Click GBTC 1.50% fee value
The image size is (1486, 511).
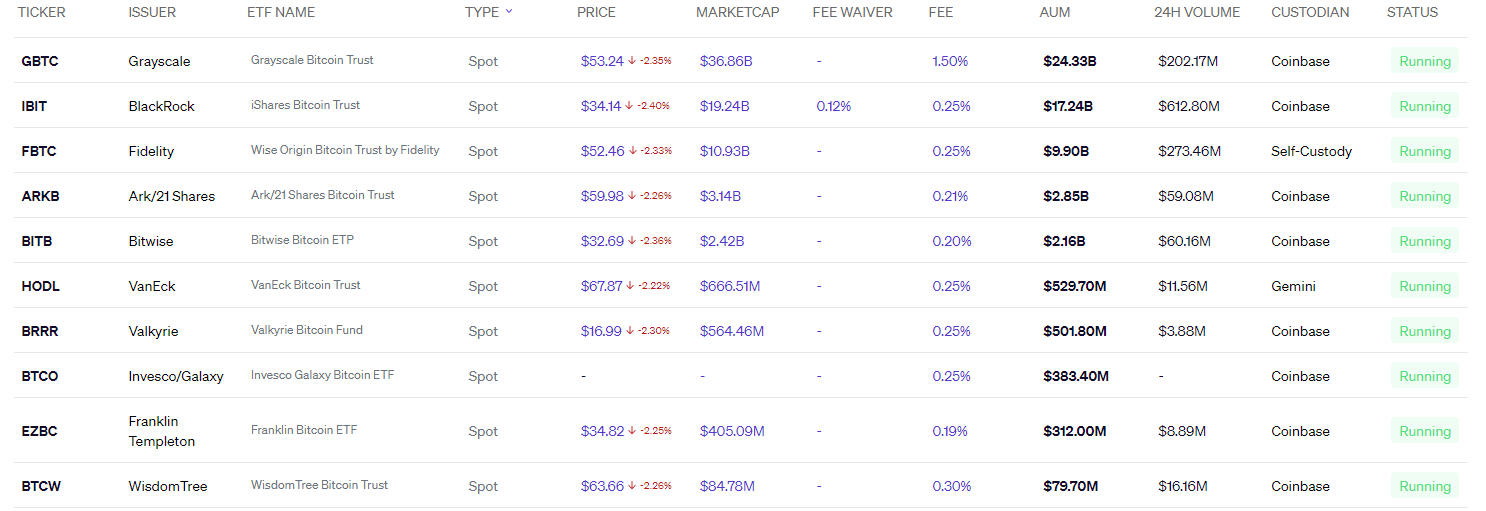click(x=949, y=61)
